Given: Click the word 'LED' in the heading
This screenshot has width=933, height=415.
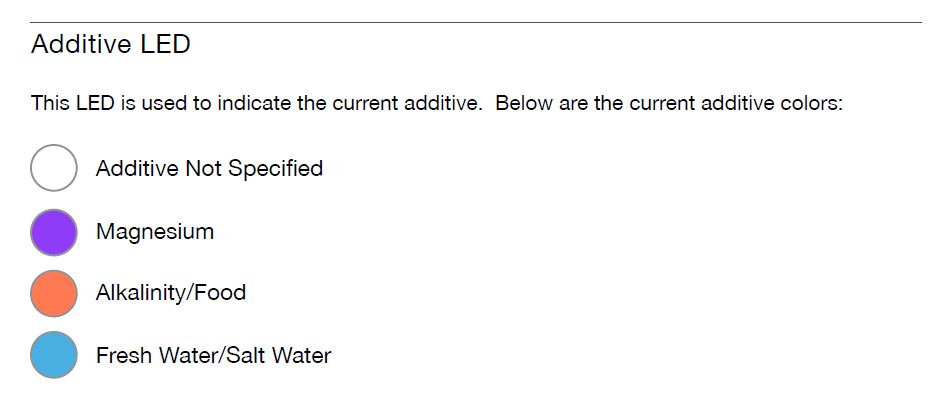Looking at the screenshot, I should (165, 44).
